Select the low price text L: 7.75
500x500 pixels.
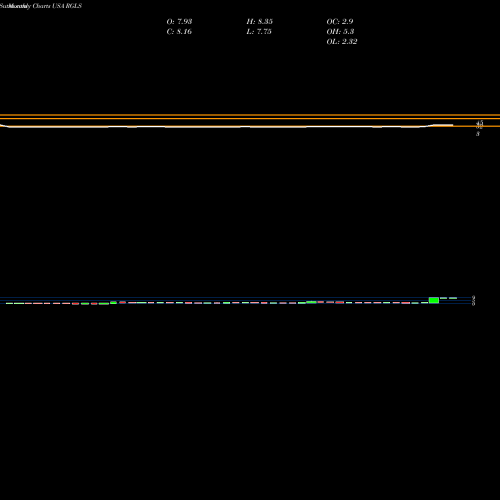click(259, 32)
